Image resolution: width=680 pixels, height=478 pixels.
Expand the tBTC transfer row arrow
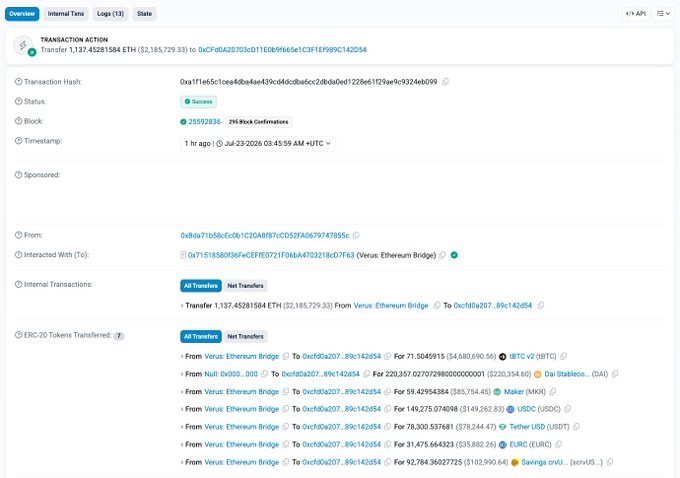point(182,357)
